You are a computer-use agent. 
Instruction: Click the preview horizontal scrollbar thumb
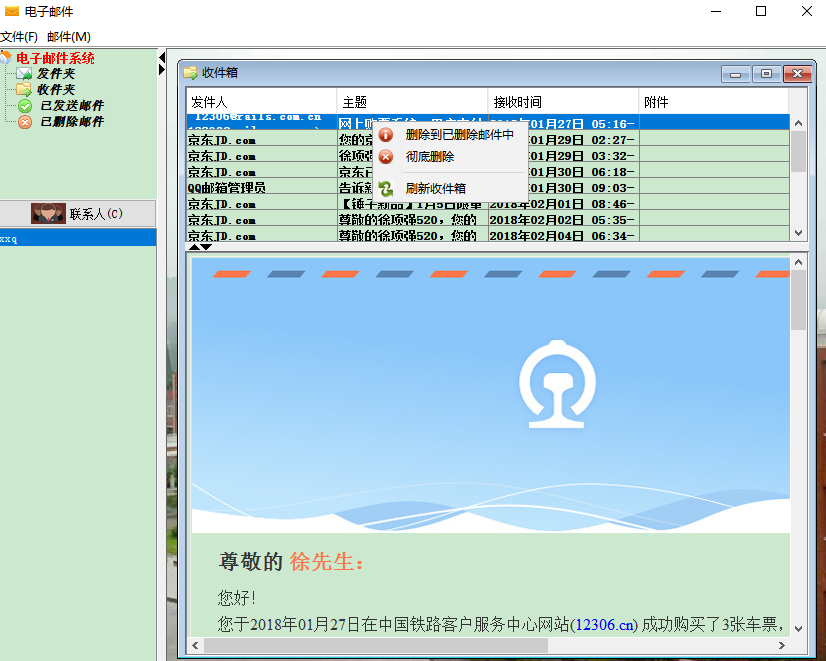[x=376, y=645]
